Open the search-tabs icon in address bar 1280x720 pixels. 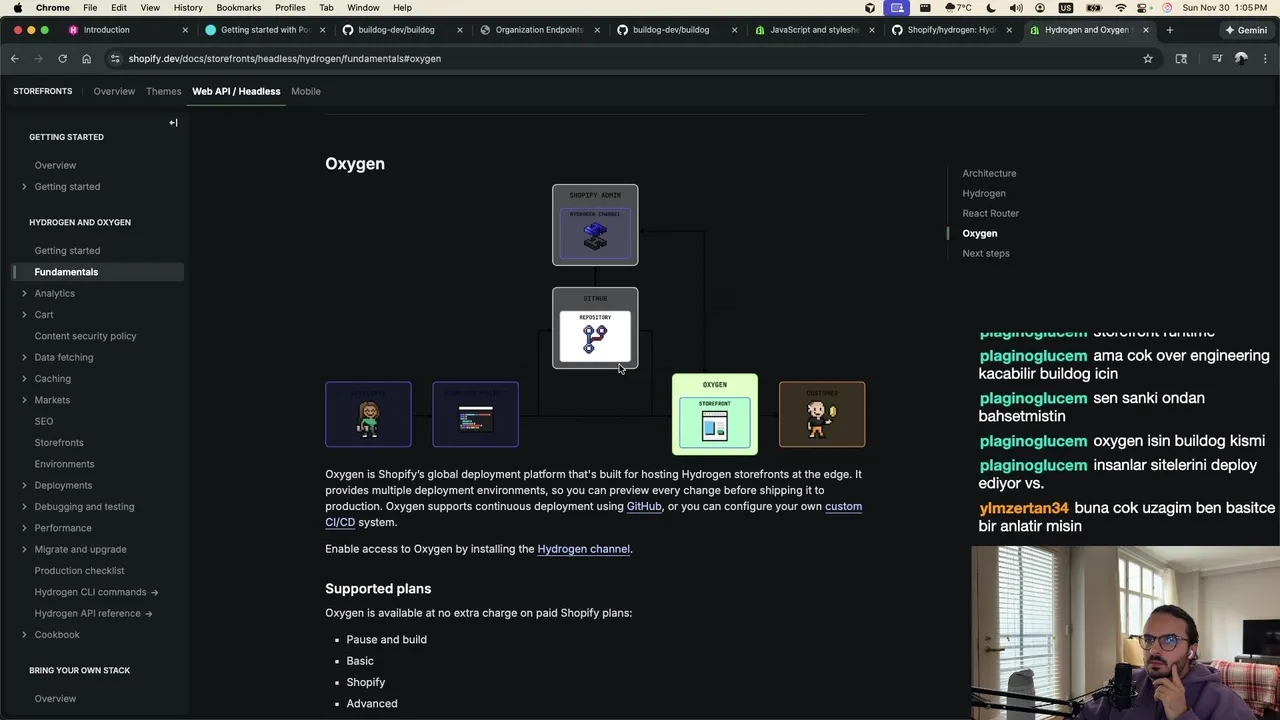(x=1181, y=59)
